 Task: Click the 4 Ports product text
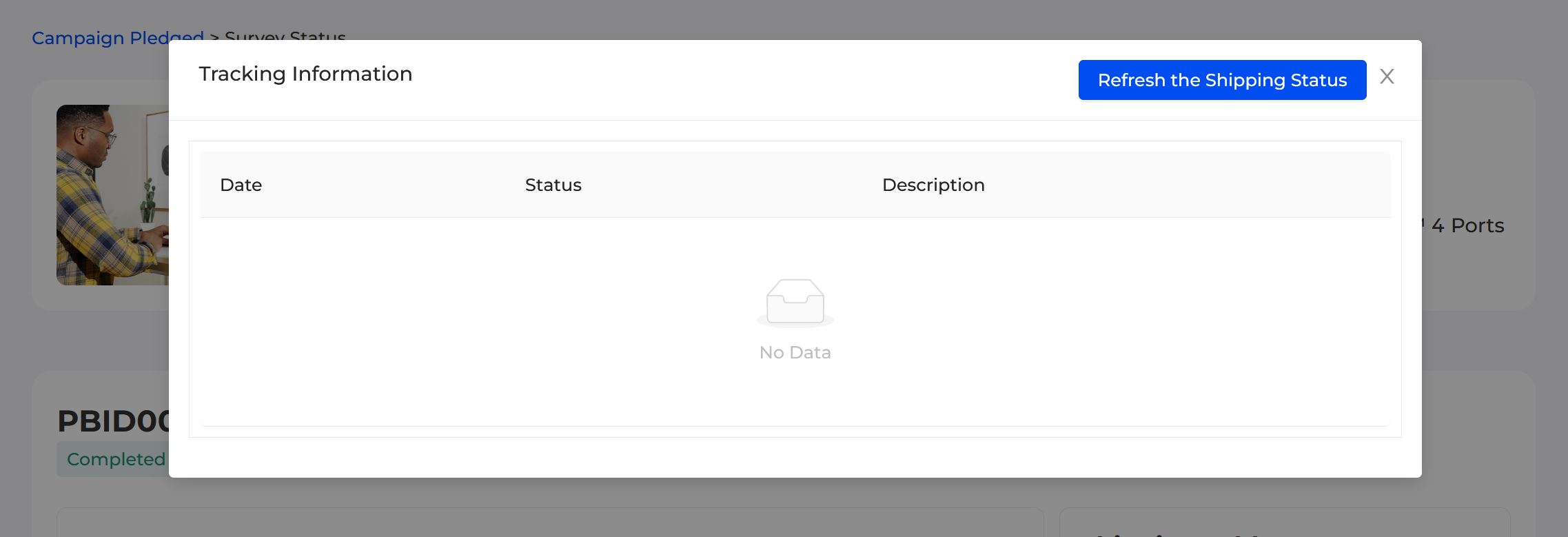(1467, 225)
